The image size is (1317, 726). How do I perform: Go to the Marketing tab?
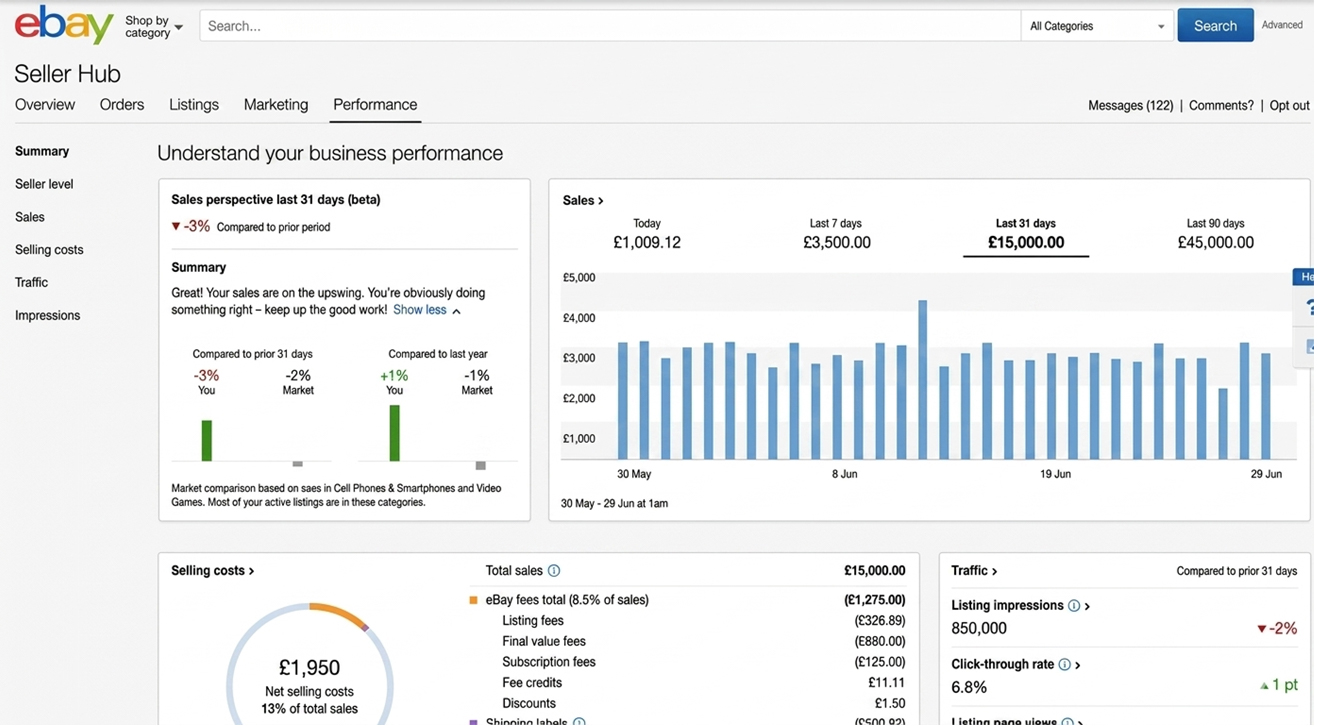pyautogui.click(x=276, y=105)
